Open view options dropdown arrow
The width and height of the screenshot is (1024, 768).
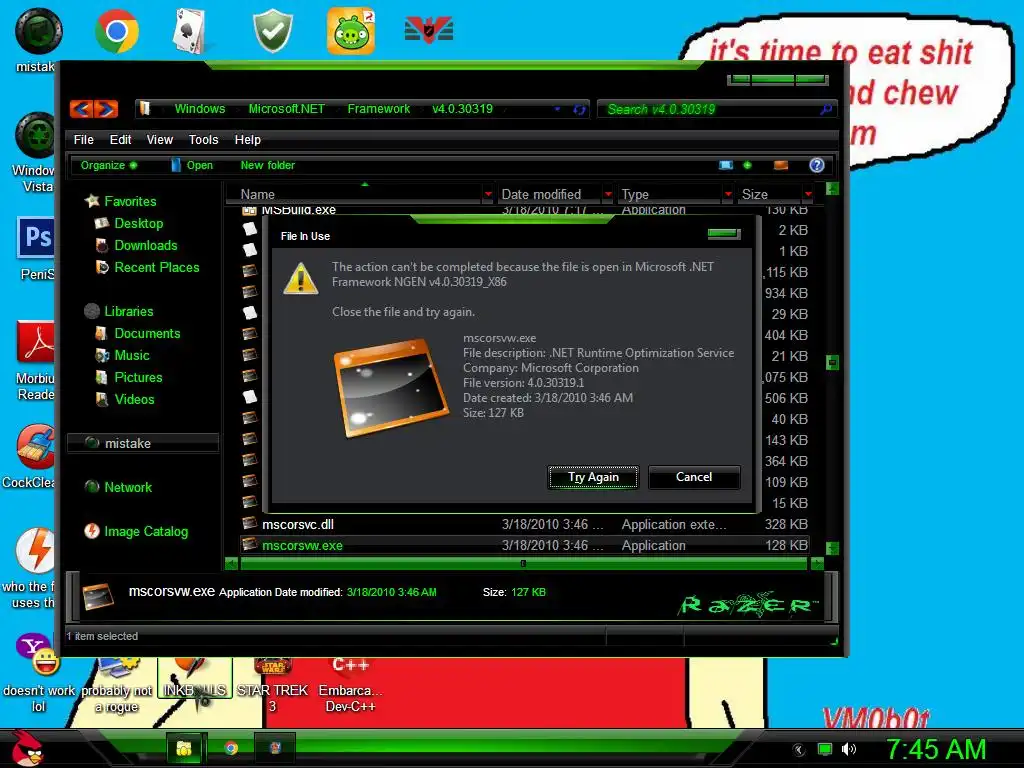coord(747,165)
